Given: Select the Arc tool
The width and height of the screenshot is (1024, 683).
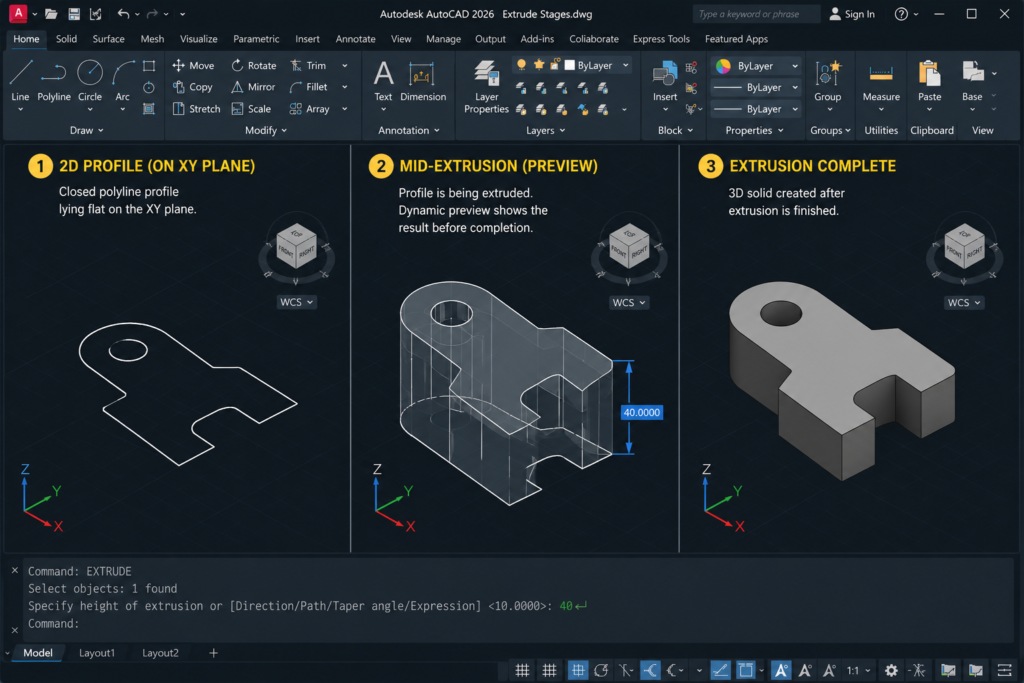Looking at the screenshot, I should click(x=122, y=80).
